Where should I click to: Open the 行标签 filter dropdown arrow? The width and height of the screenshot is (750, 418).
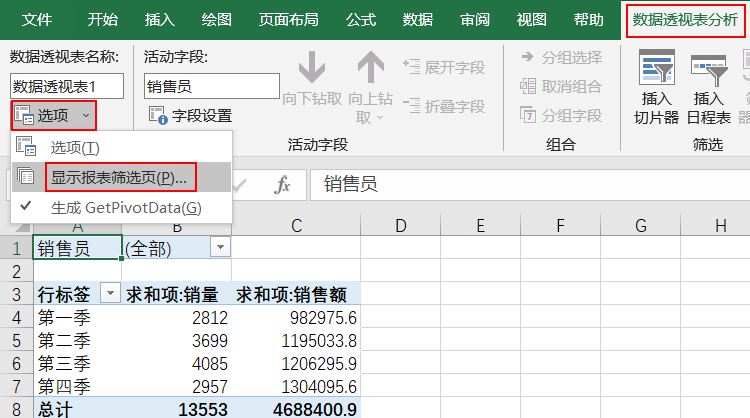(110, 293)
